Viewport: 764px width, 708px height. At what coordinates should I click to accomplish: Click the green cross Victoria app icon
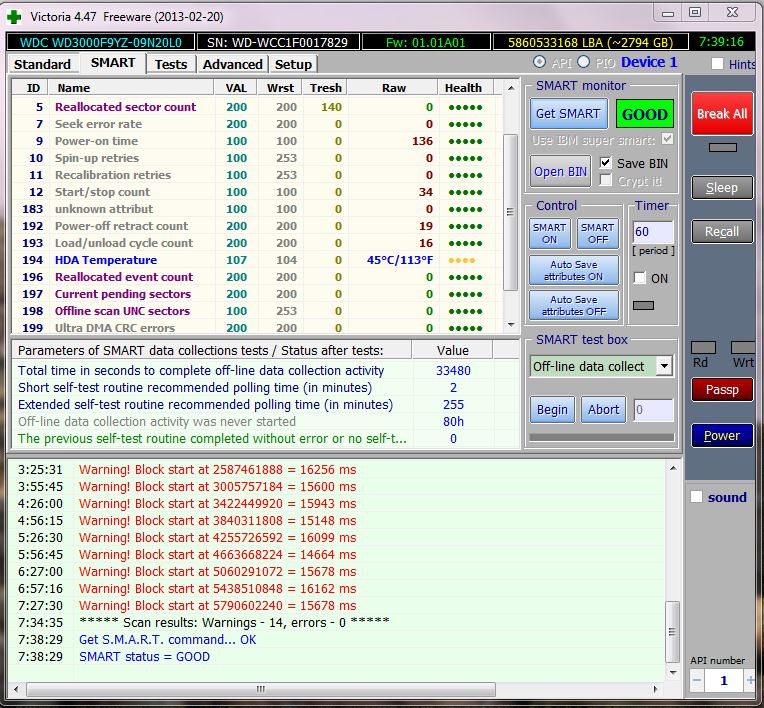14,17
